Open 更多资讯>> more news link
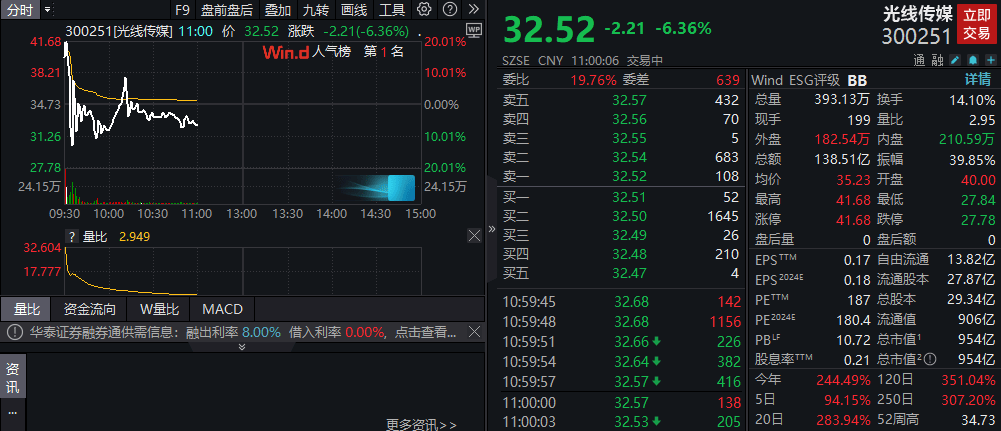Screen dimensions: 1001x431 (421, 424)
